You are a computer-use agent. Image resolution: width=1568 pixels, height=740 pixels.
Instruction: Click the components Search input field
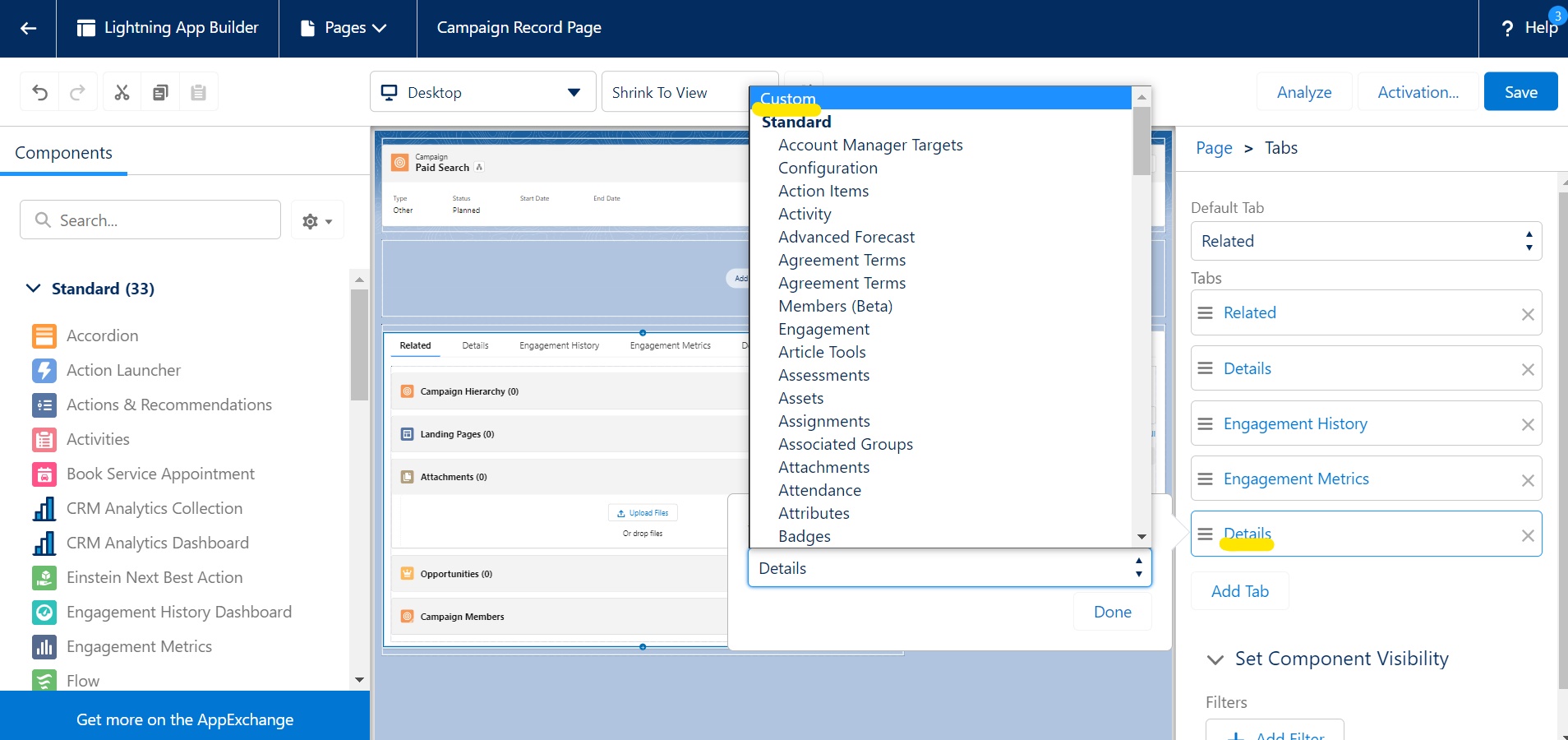[150, 220]
